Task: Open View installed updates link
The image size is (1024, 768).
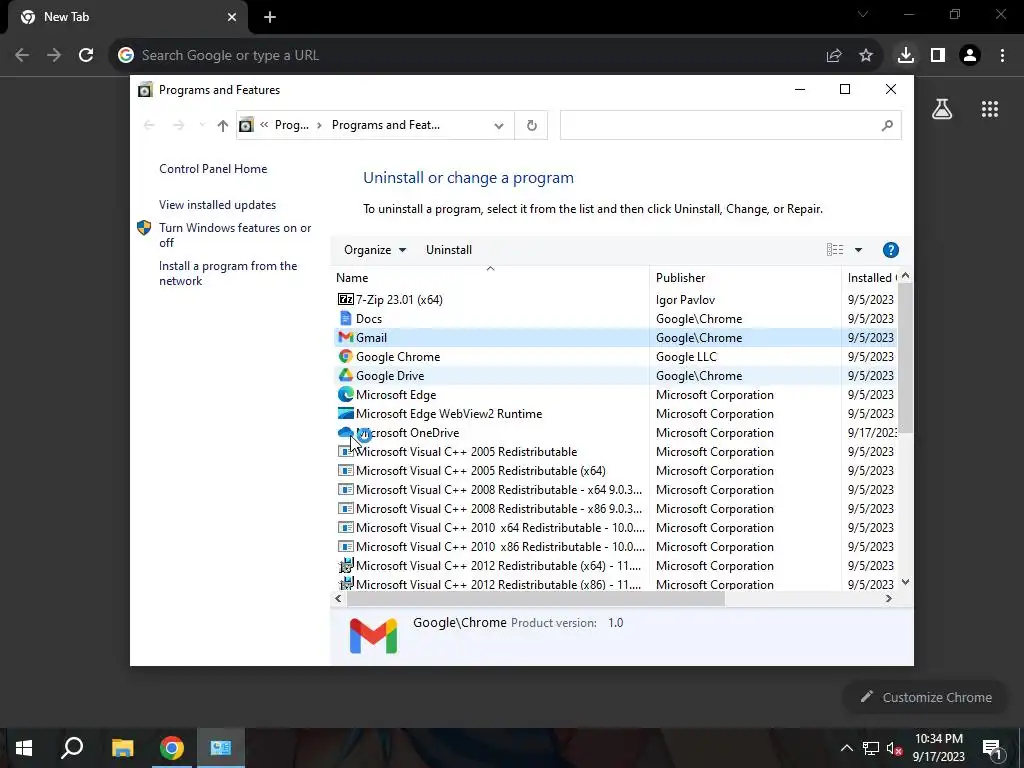Action: pos(217,205)
